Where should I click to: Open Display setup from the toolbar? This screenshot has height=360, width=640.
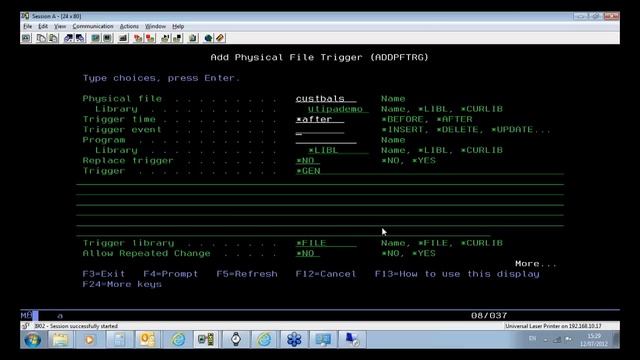pyautogui.click(x=95, y=38)
